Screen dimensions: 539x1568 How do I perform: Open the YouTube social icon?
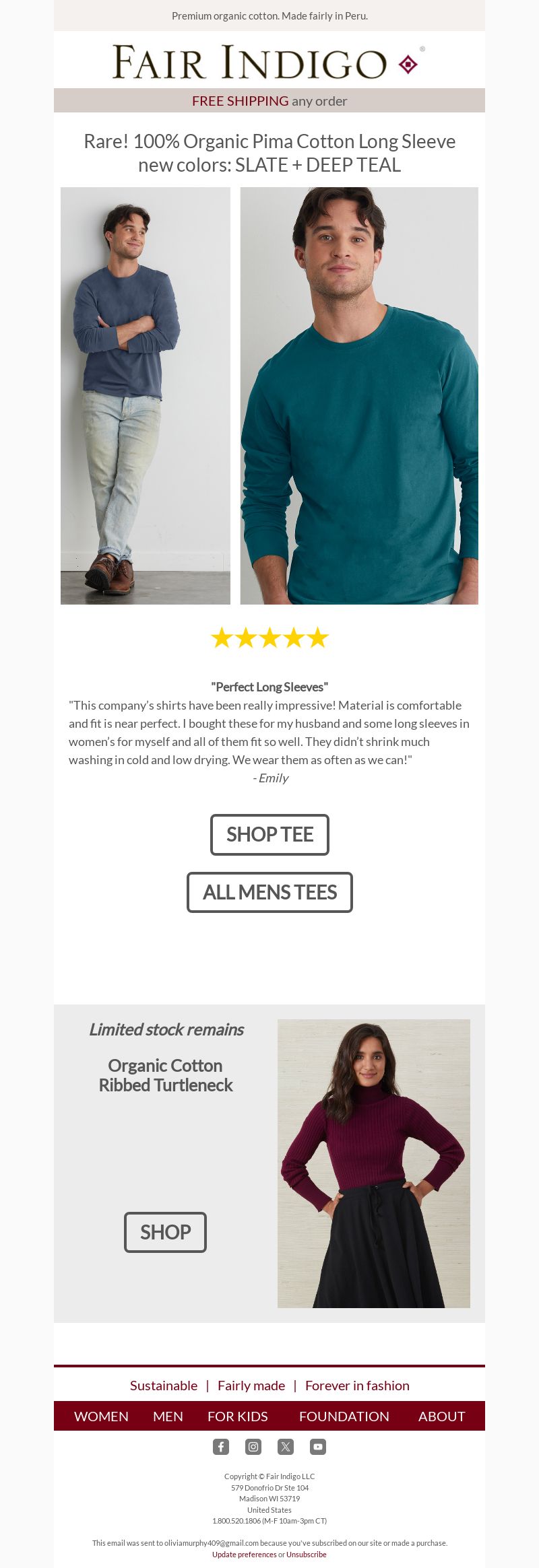click(x=318, y=1446)
